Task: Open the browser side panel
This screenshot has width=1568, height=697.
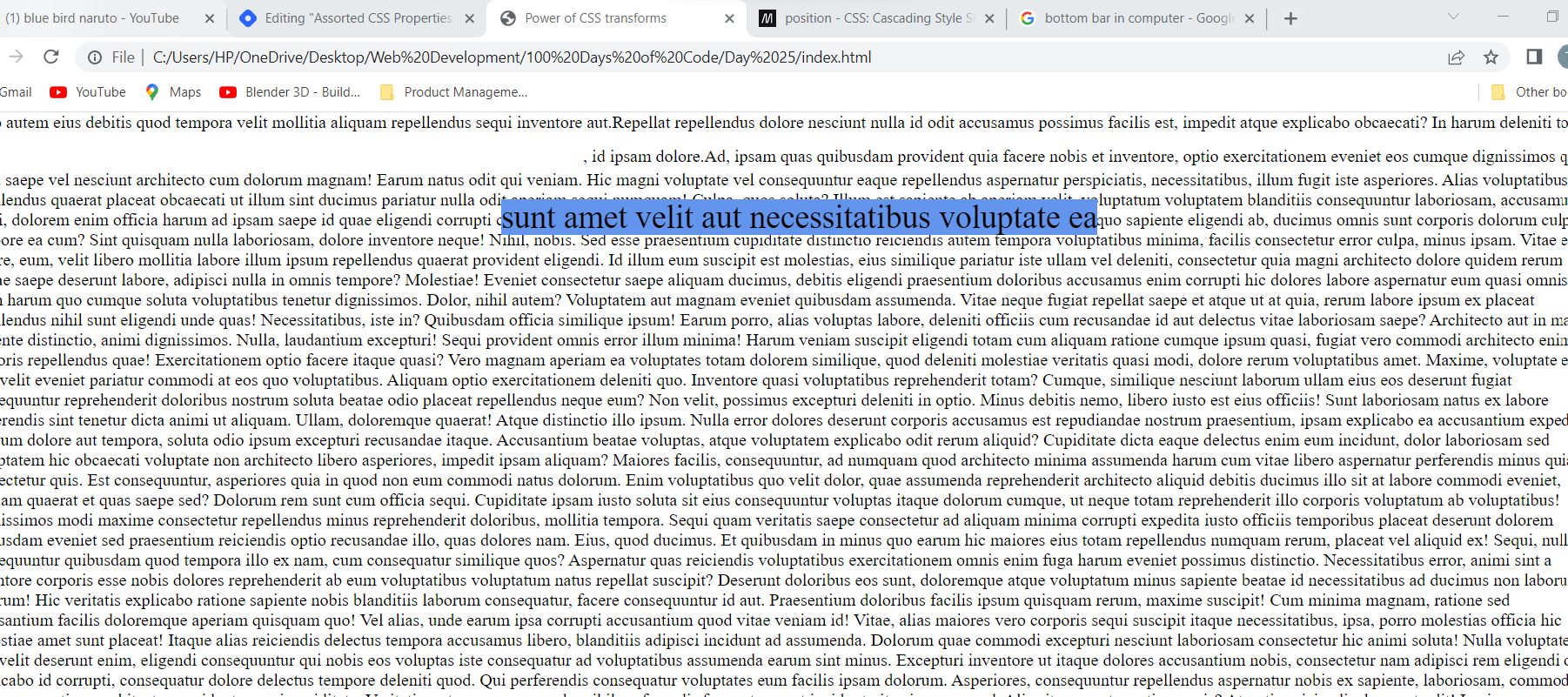Action: click(1534, 57)
